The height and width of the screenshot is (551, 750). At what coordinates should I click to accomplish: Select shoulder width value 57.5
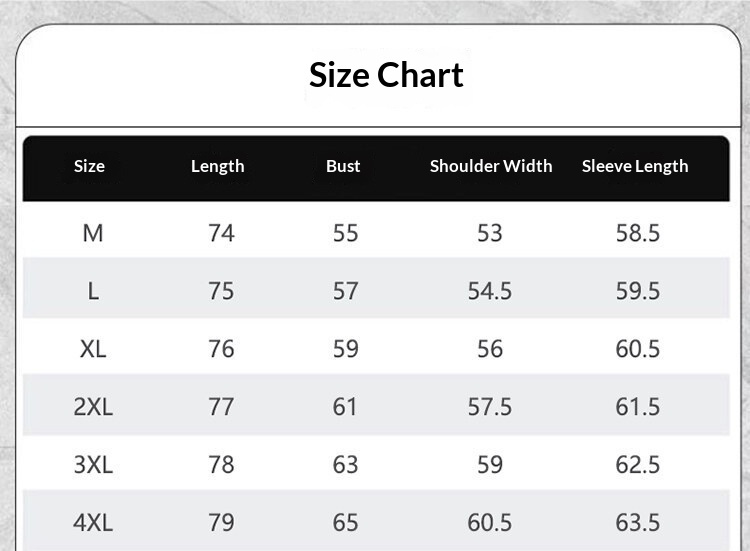click(490, 407)
